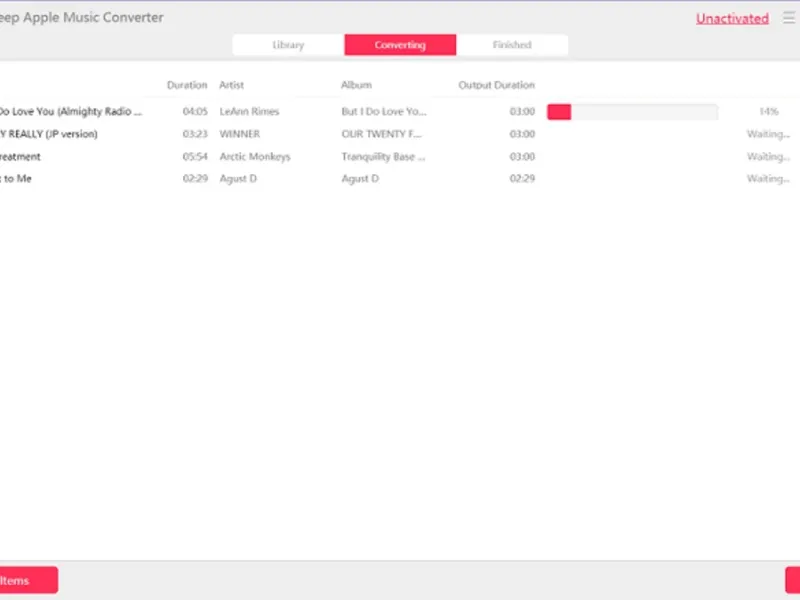Select the song title ending in 'reatment'

point(20,157)
